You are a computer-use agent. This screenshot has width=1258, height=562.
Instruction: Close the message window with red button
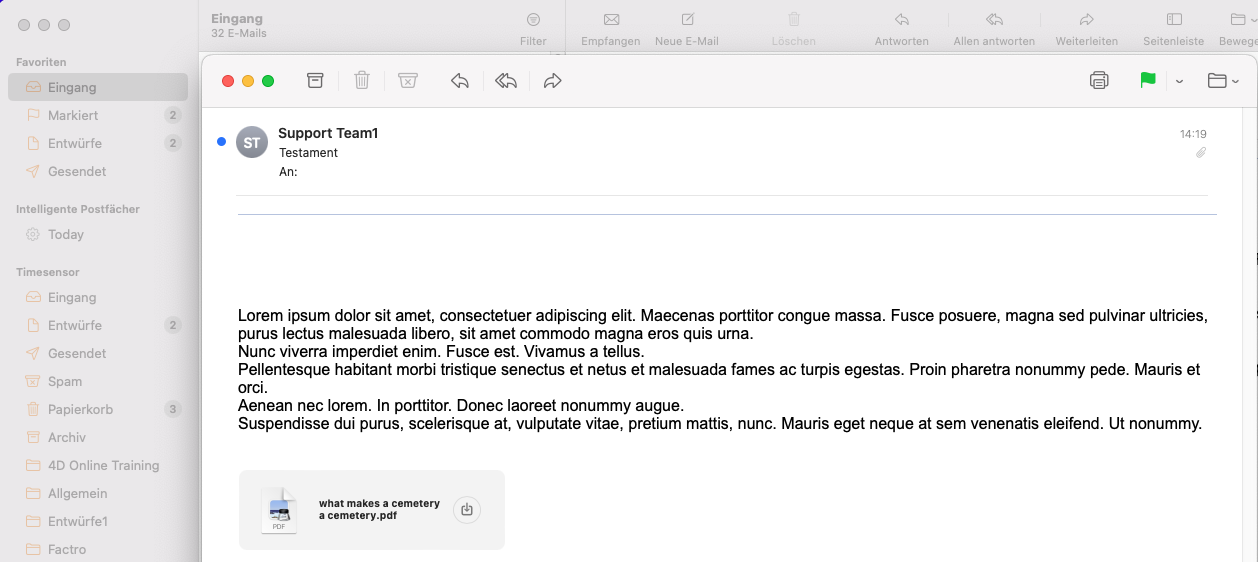tap(228, 81)
